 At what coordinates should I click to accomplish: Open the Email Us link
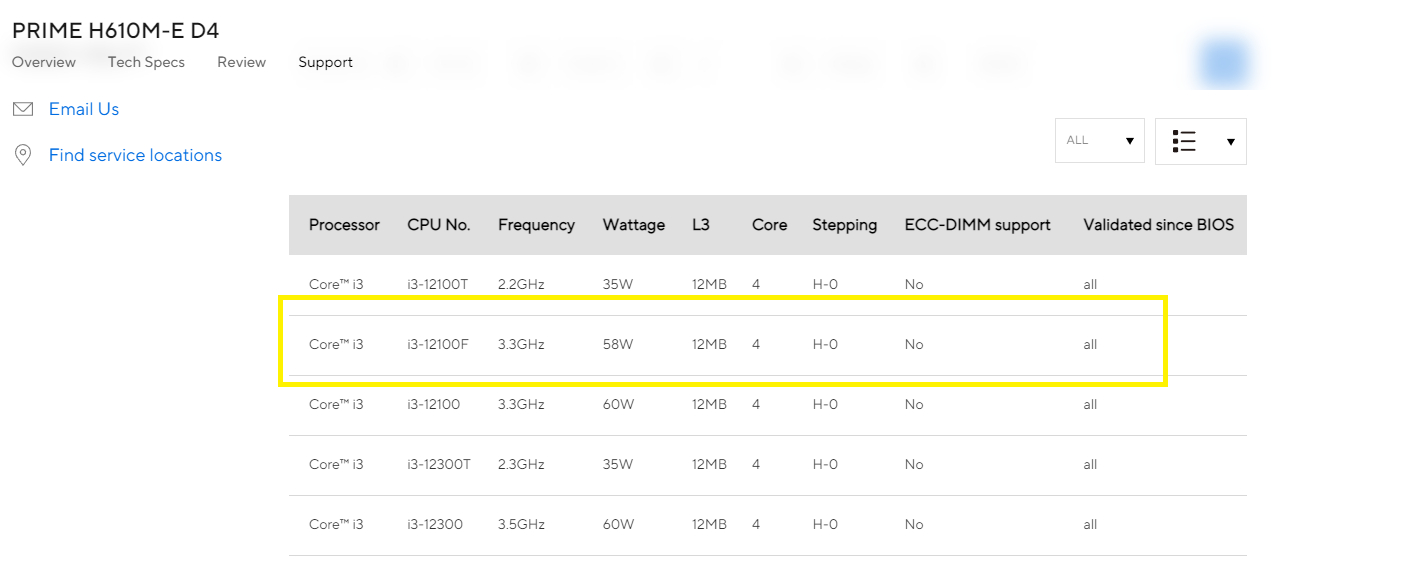pyautogui.click(x=84, y=109)
